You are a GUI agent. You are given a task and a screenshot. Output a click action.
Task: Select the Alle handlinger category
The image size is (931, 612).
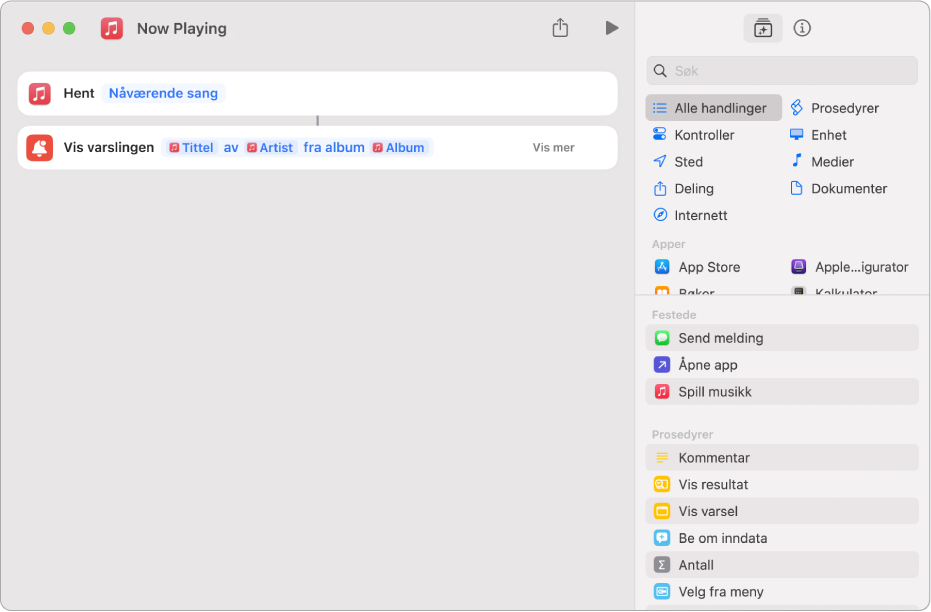(x=714, y=108)
